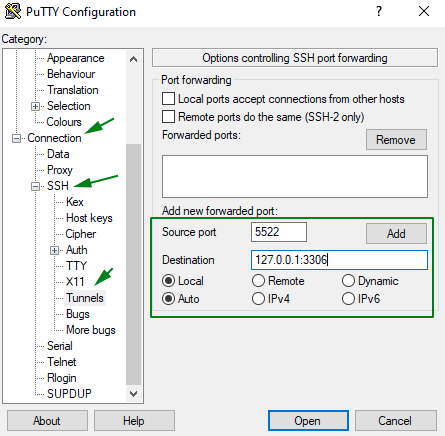The image size is (445, 436).
Task: Click Add to add forwarded port
Action: [396, 234]
